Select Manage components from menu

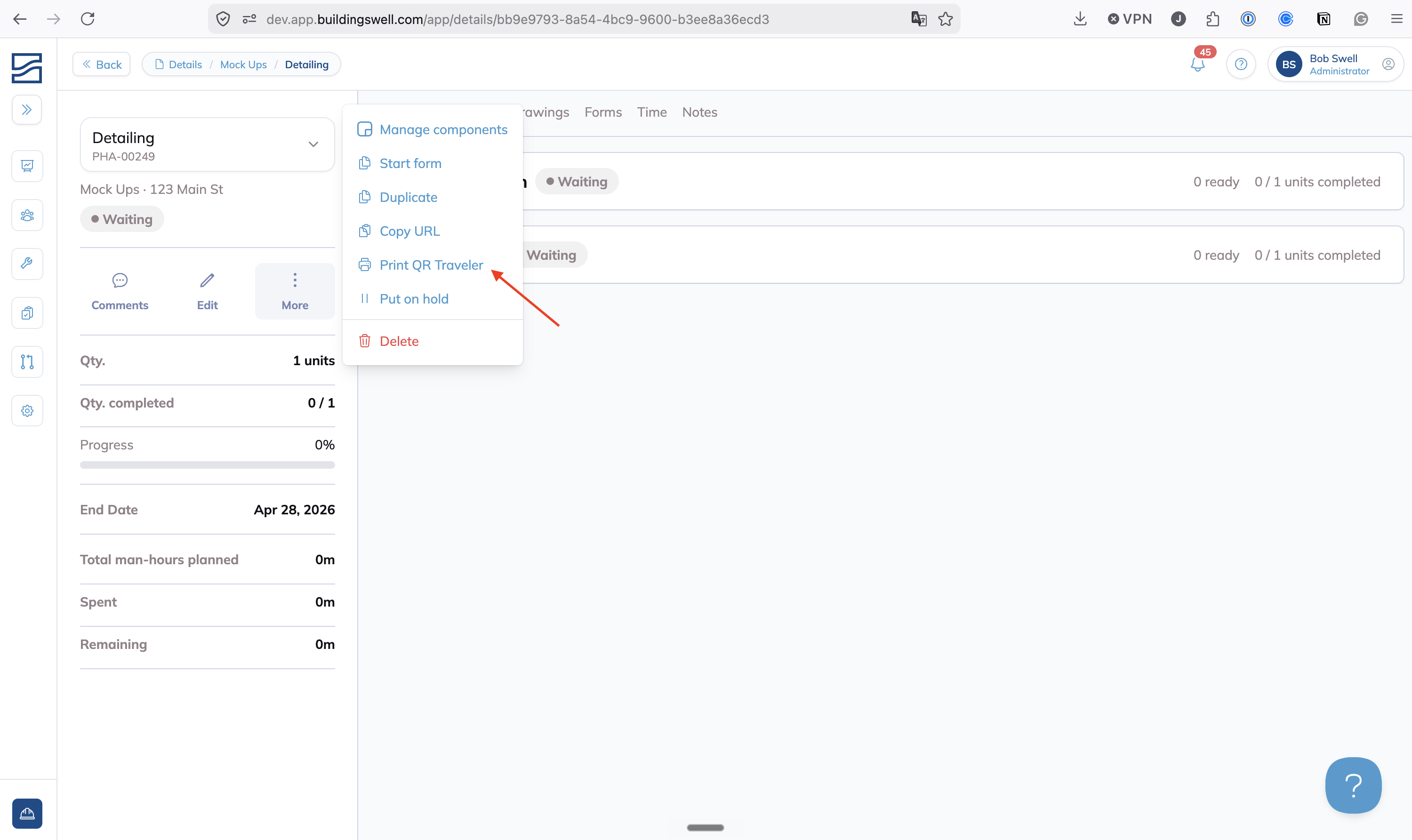tap(433, 129)
